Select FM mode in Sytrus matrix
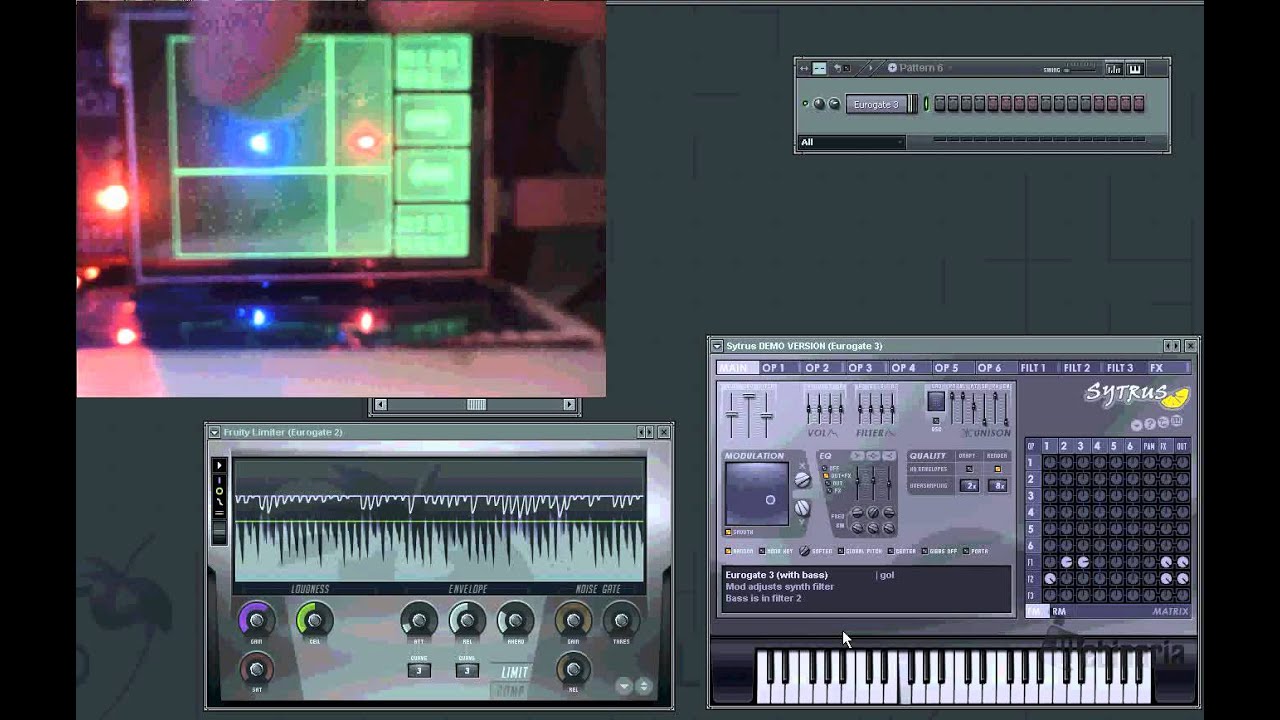The image size is (1280, 720). (1037, 611)
